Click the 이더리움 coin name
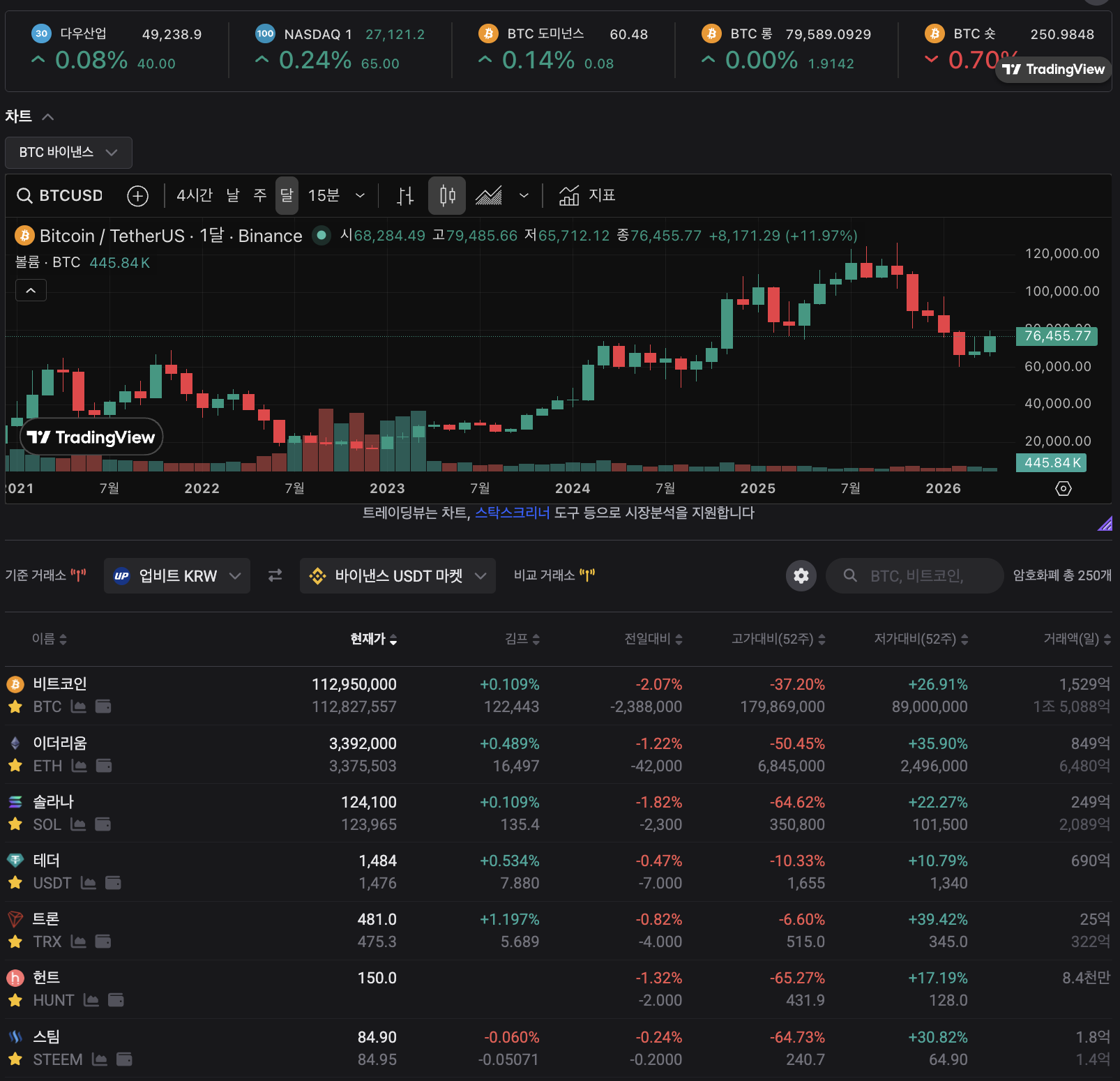Image resolution: width=1120 pixels, height=1081 pixels. (x=60, y=743)
